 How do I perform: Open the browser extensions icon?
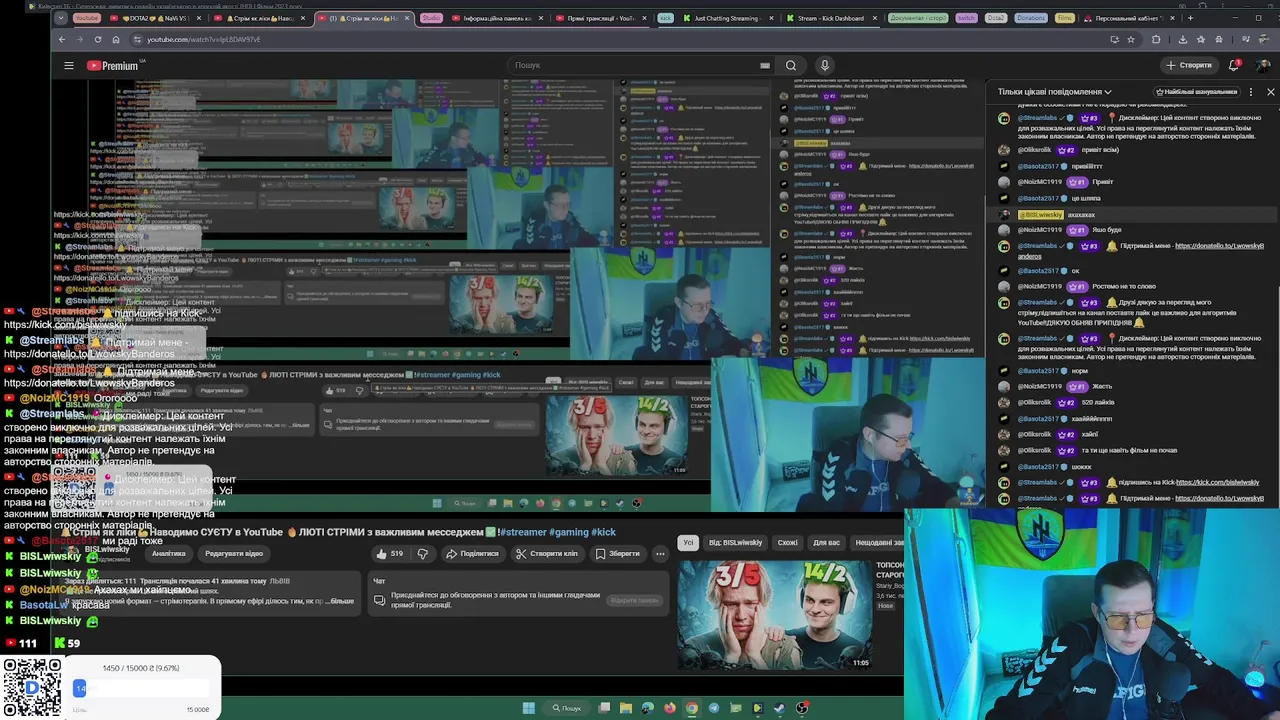click(x=1157, y=39)
